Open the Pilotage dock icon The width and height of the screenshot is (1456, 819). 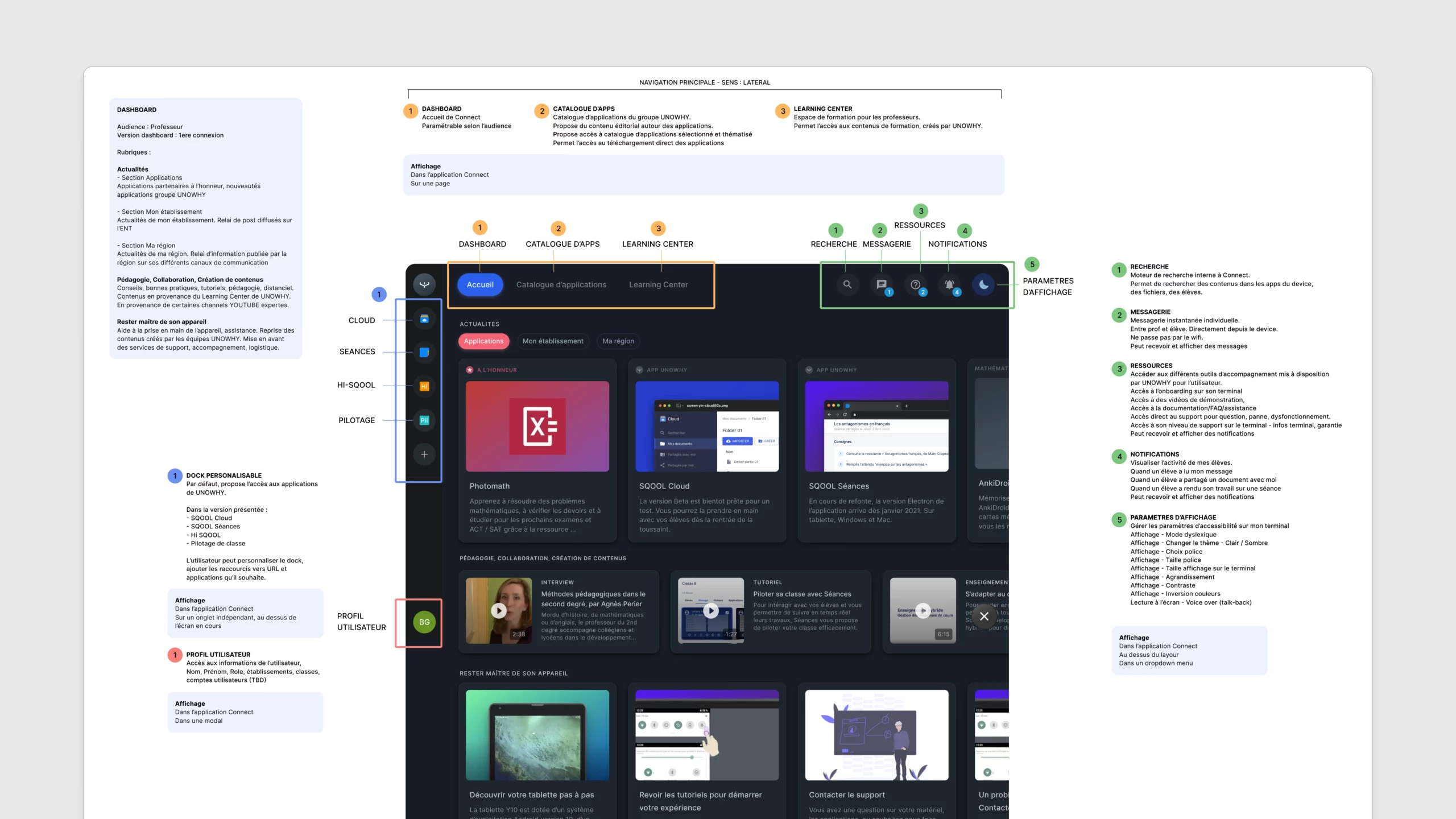click(424, 420)
